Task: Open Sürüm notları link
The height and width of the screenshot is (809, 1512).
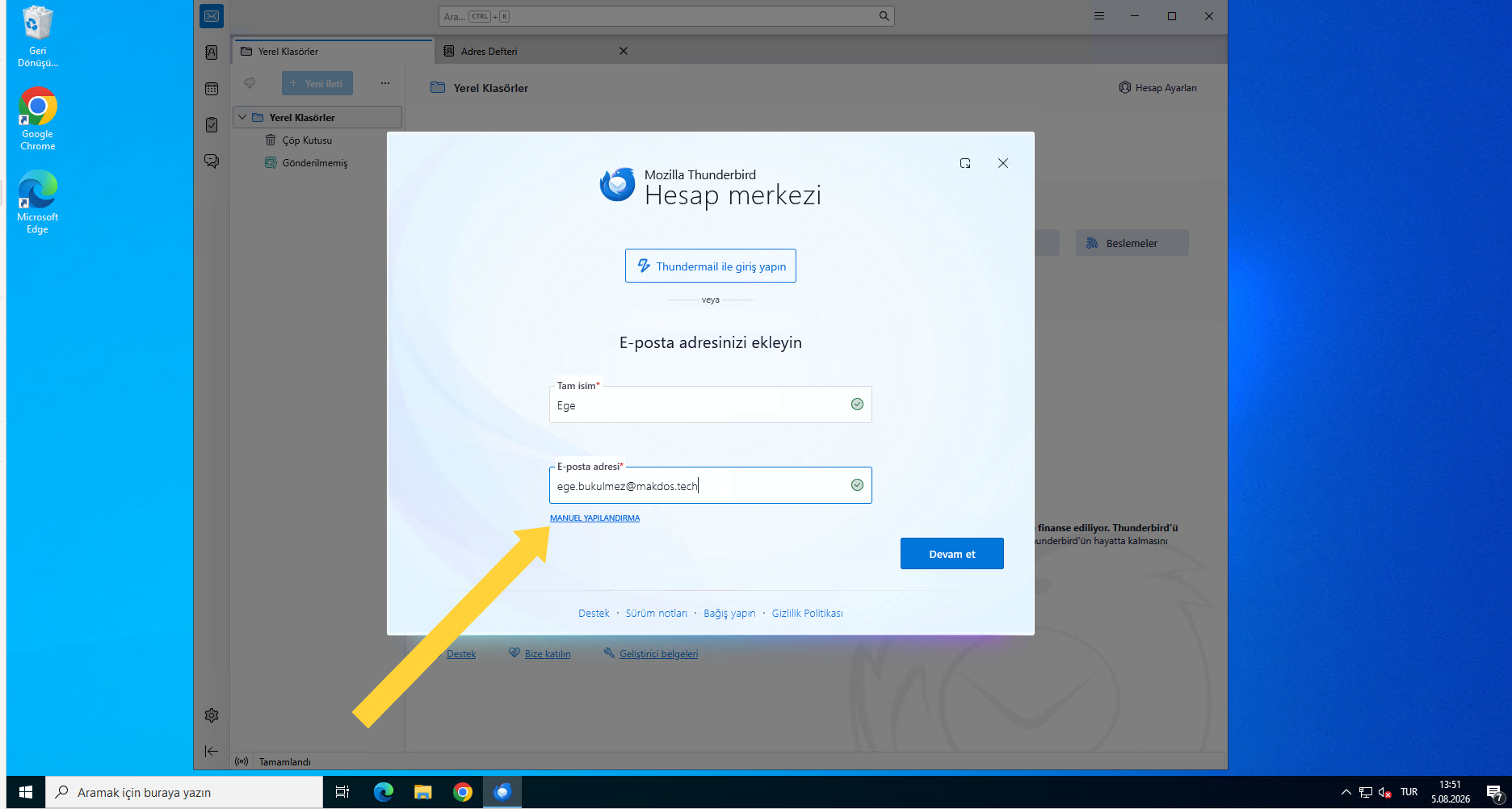Action: coord(657,614)
